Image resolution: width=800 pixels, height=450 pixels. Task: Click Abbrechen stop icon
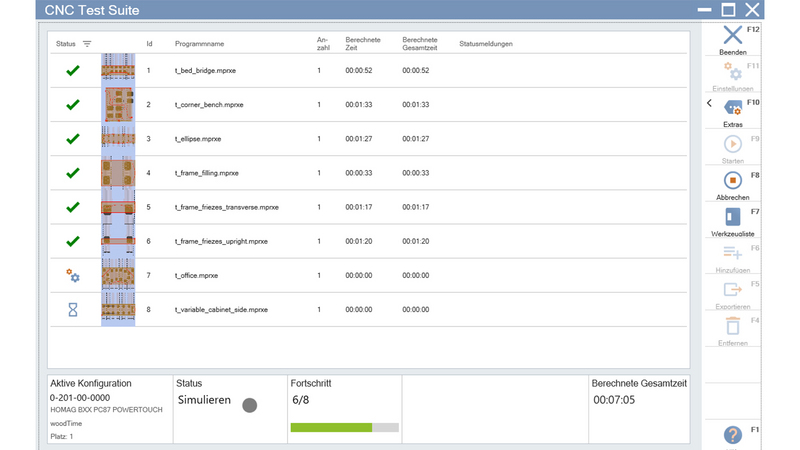tap(733, 181)
